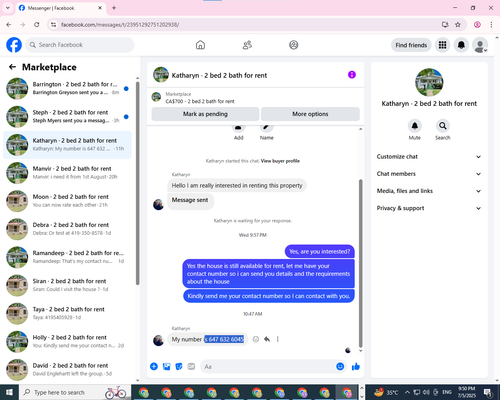Search in conversation magnifier icon
The image size is (500, 400).
(x=443, y=126)
